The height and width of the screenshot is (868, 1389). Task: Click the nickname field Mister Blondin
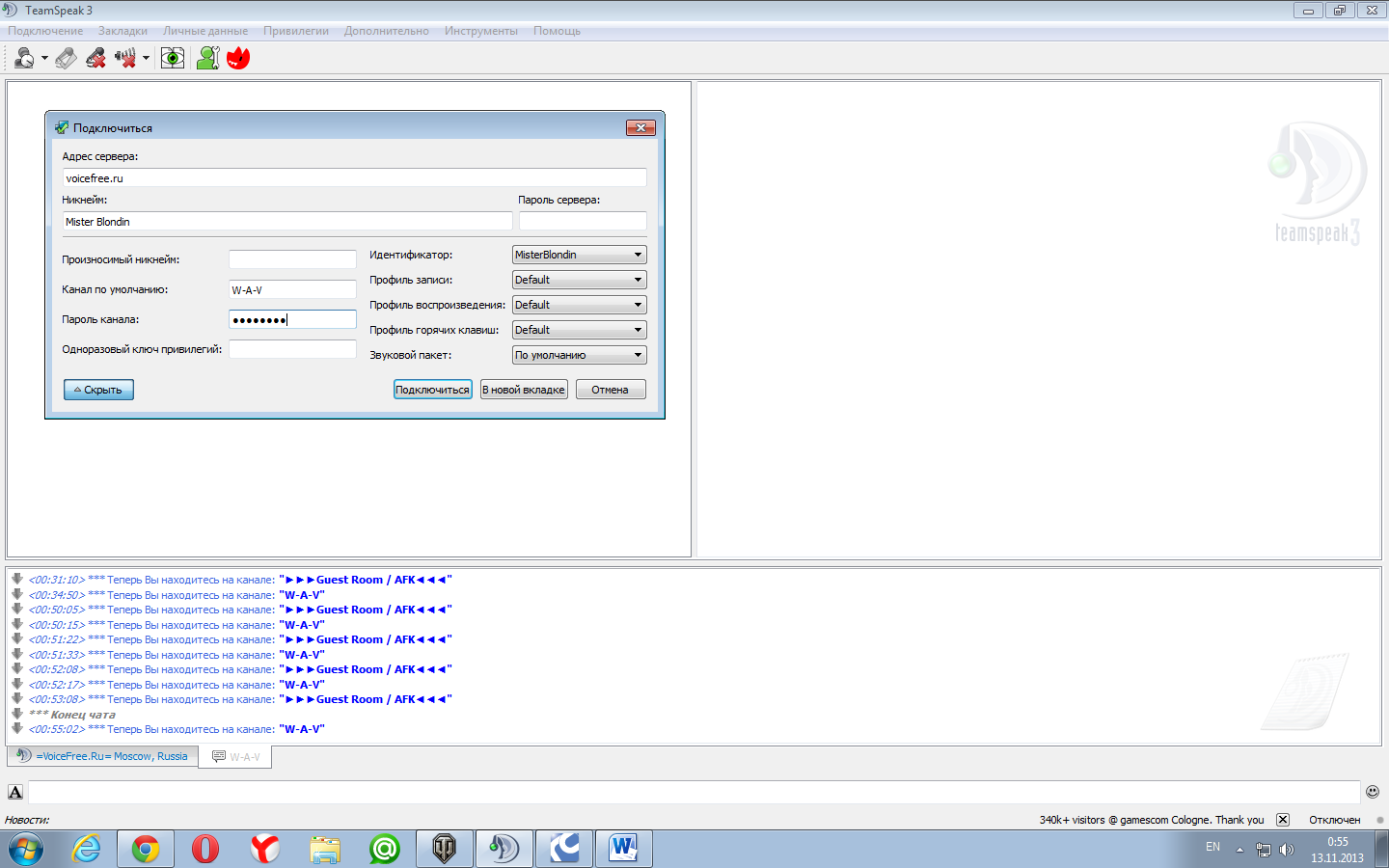coord(287,221)
